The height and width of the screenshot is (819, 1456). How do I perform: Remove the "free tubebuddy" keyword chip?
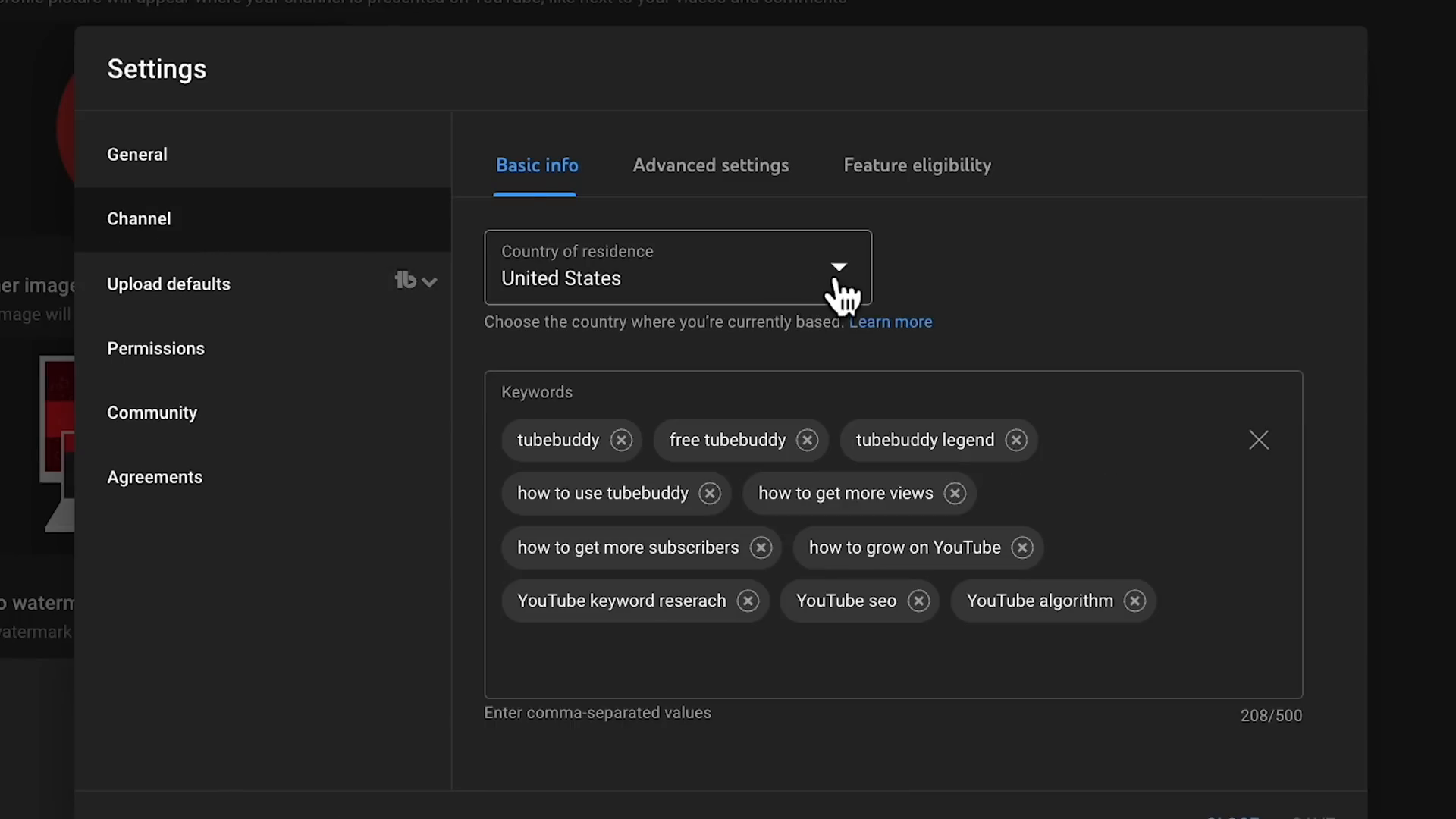click(807, 440)
